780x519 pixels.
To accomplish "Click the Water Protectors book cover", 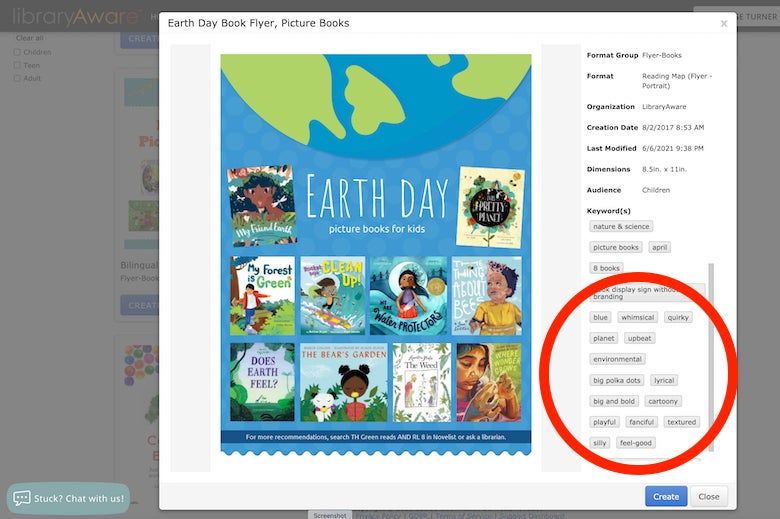I will pyautogui.click(x=408, y=296).
